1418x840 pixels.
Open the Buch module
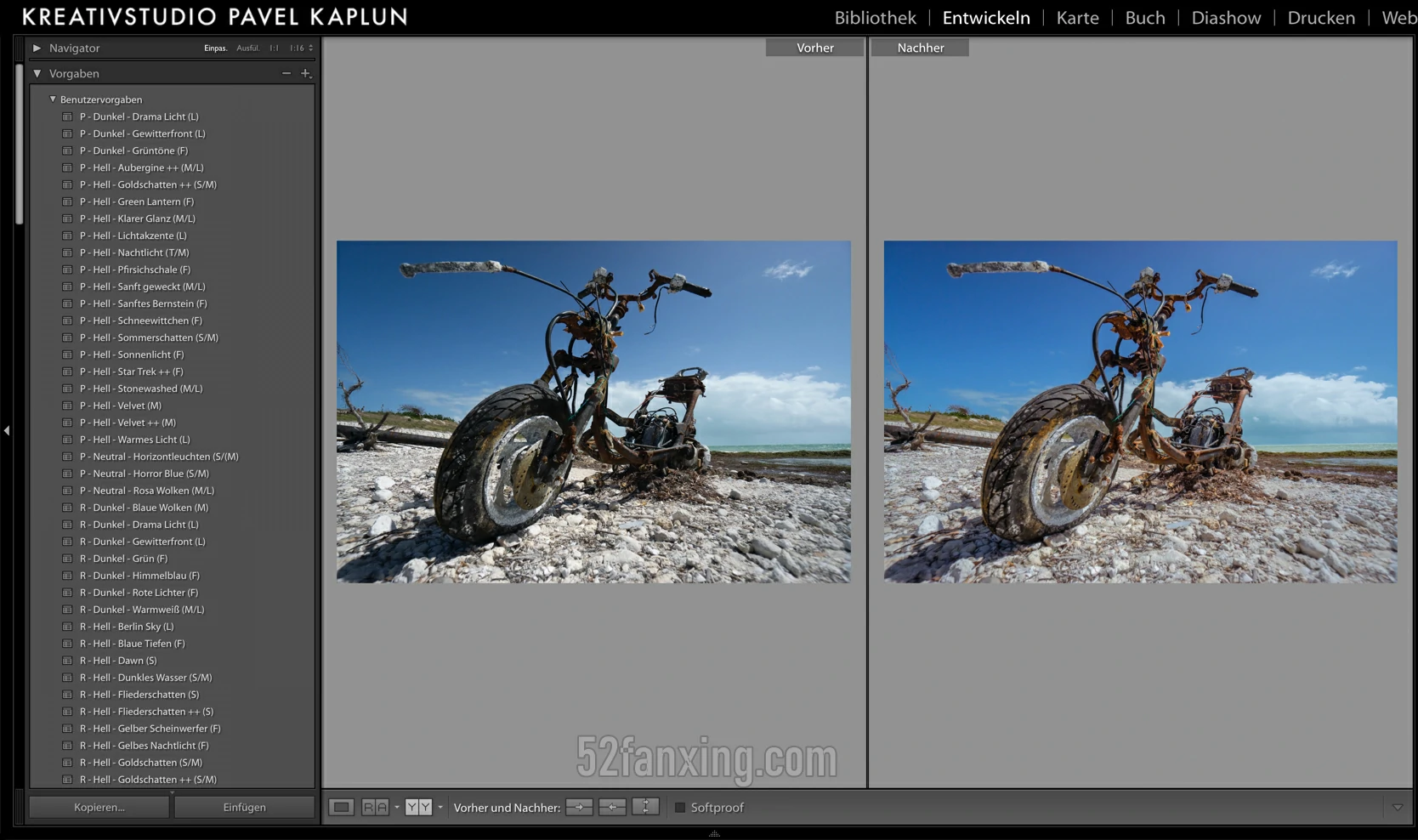coord(1145,18)
